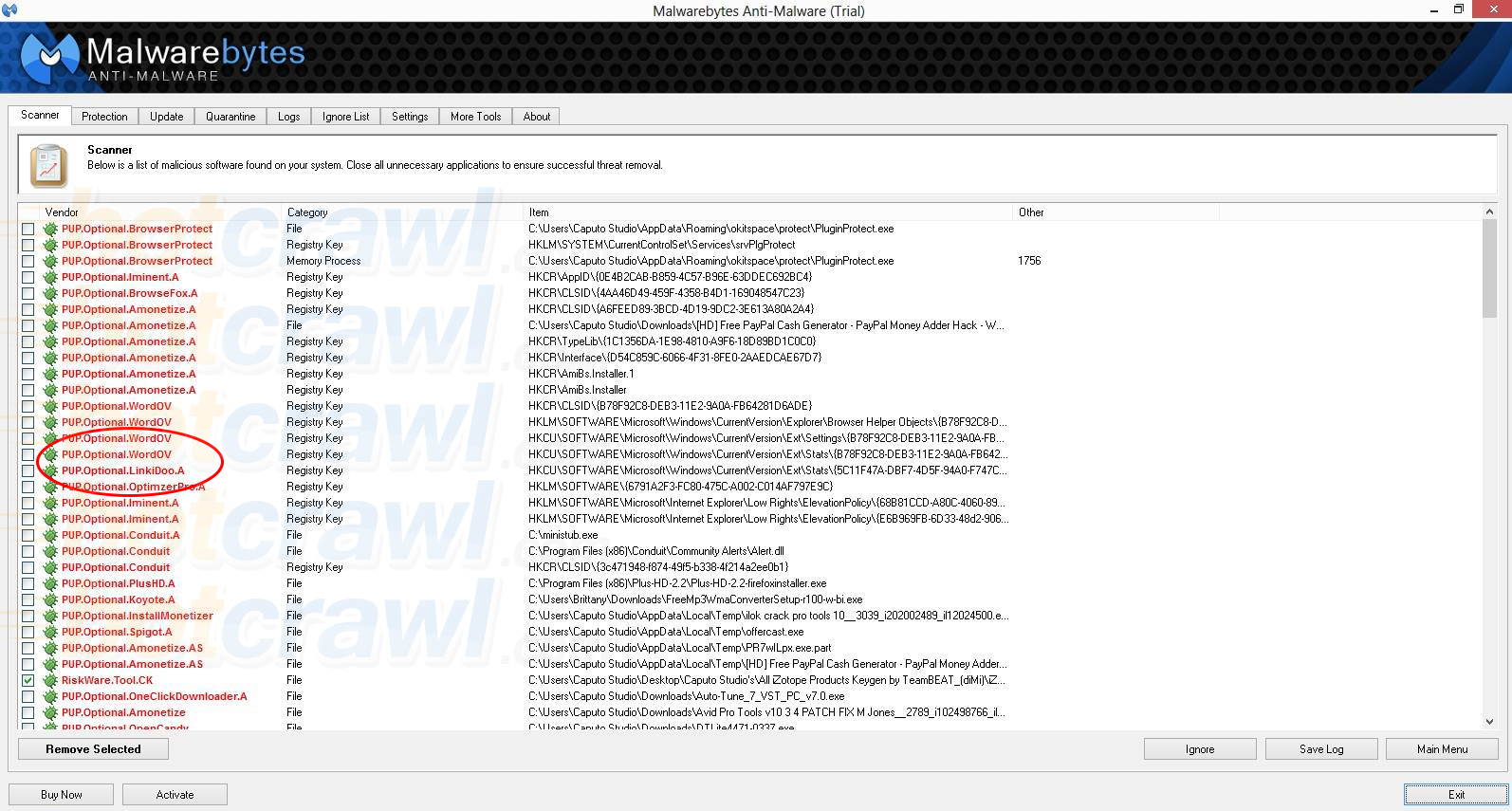Click the bug icon beside PUP.Optional.OptimzerPro.A

pos(50,487)
